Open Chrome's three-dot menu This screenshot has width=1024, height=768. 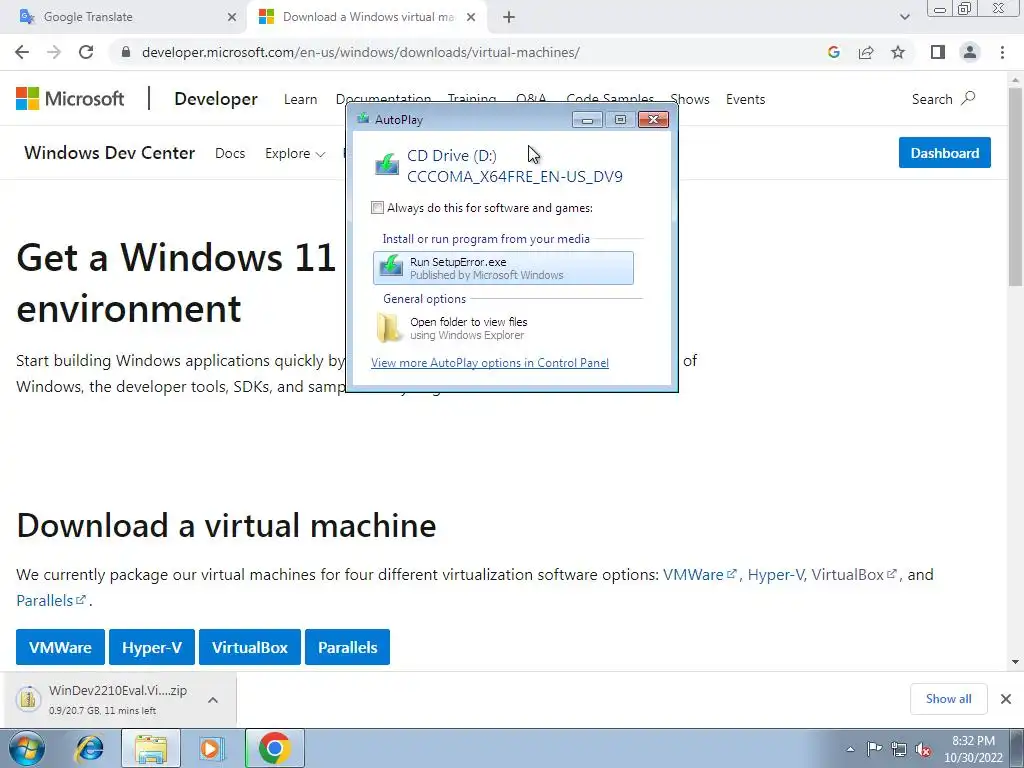[x=1002, y=52]
